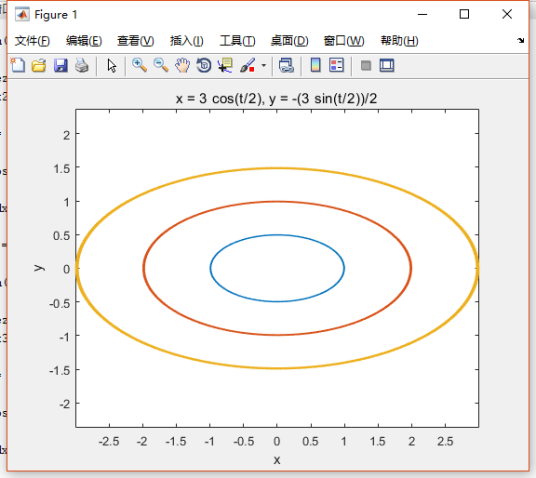The width and height of the screenshot is (536, 478).
Task: Insert a colorbar from the toolbar
Action: [x=316, y=65]
